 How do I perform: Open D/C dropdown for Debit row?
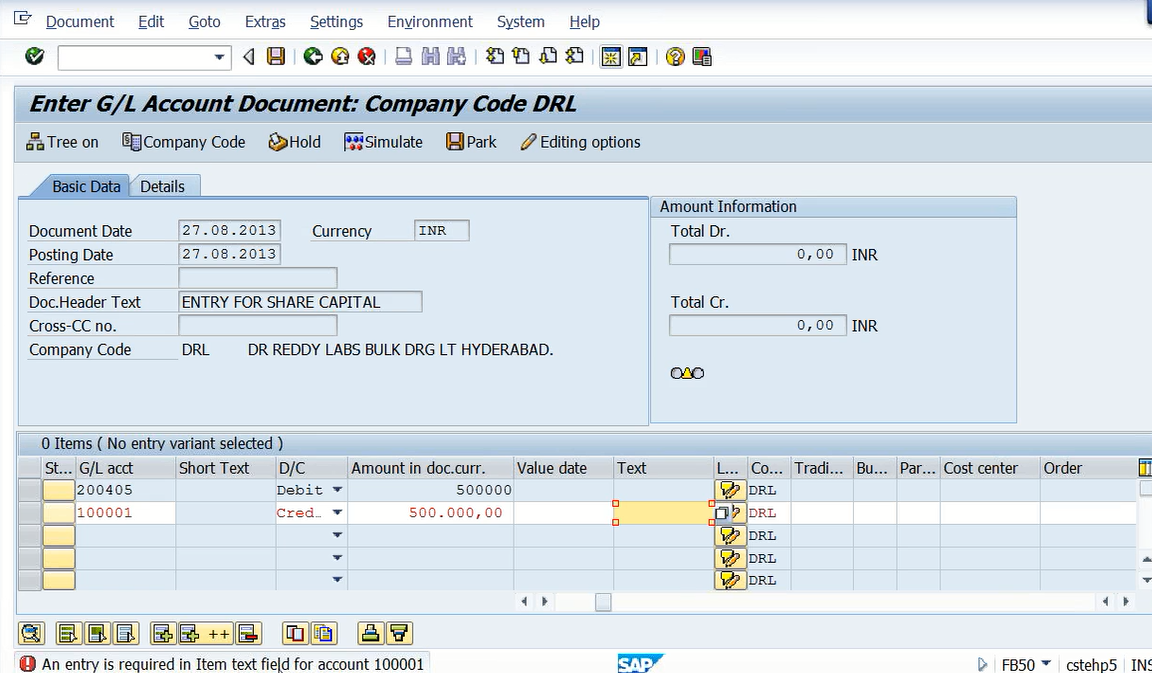click(x=337, y=489)
